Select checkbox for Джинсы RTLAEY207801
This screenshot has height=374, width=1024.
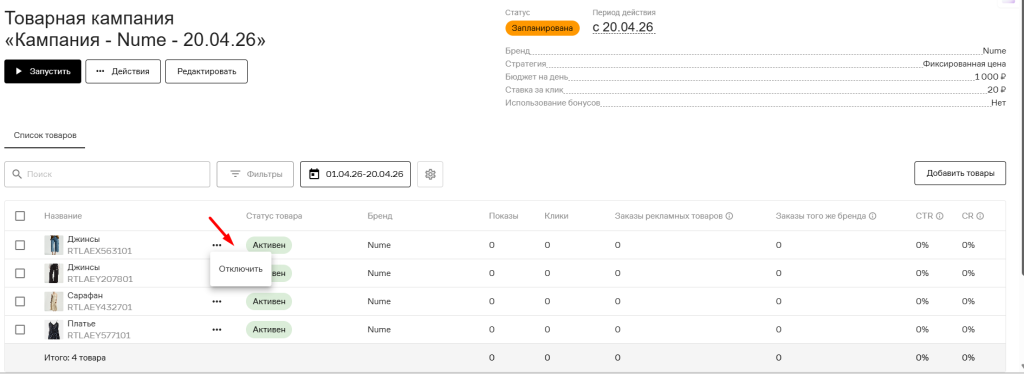click(20, 273)
